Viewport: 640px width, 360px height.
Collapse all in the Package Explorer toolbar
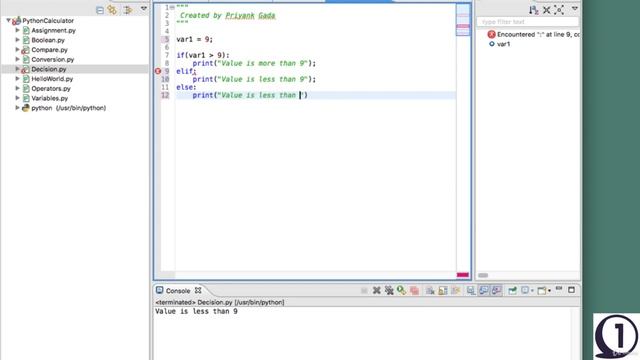click(100, 10)
